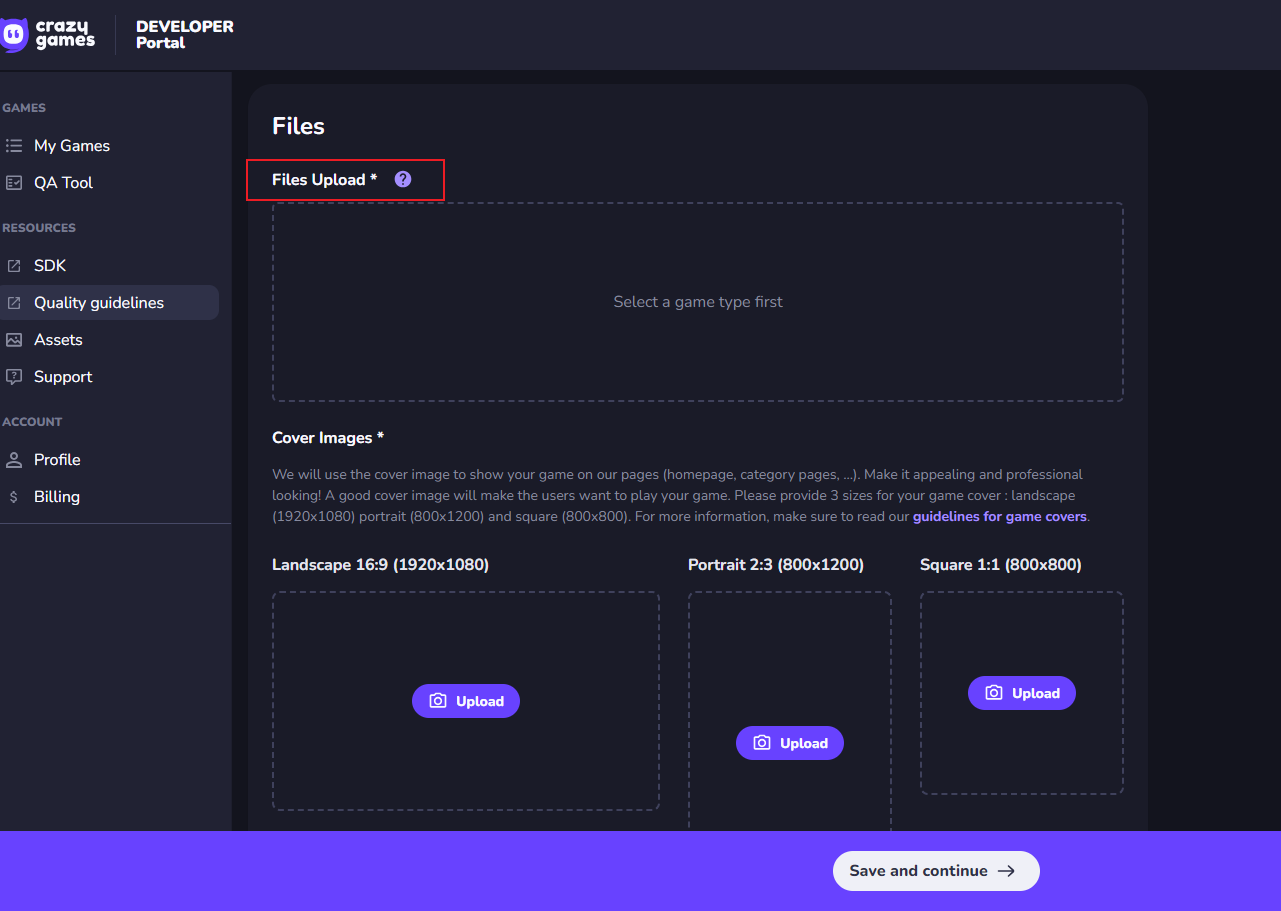The height and width of the screenshot is (911, 1281).
Task: Click the My Games list icon
Action: pyautogui.click(x=14, y=146)
